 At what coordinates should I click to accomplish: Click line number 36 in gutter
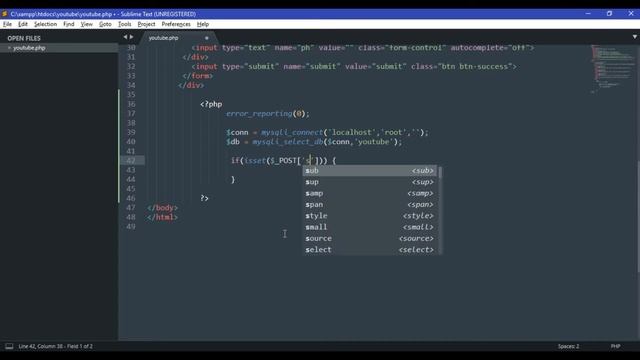131,104
